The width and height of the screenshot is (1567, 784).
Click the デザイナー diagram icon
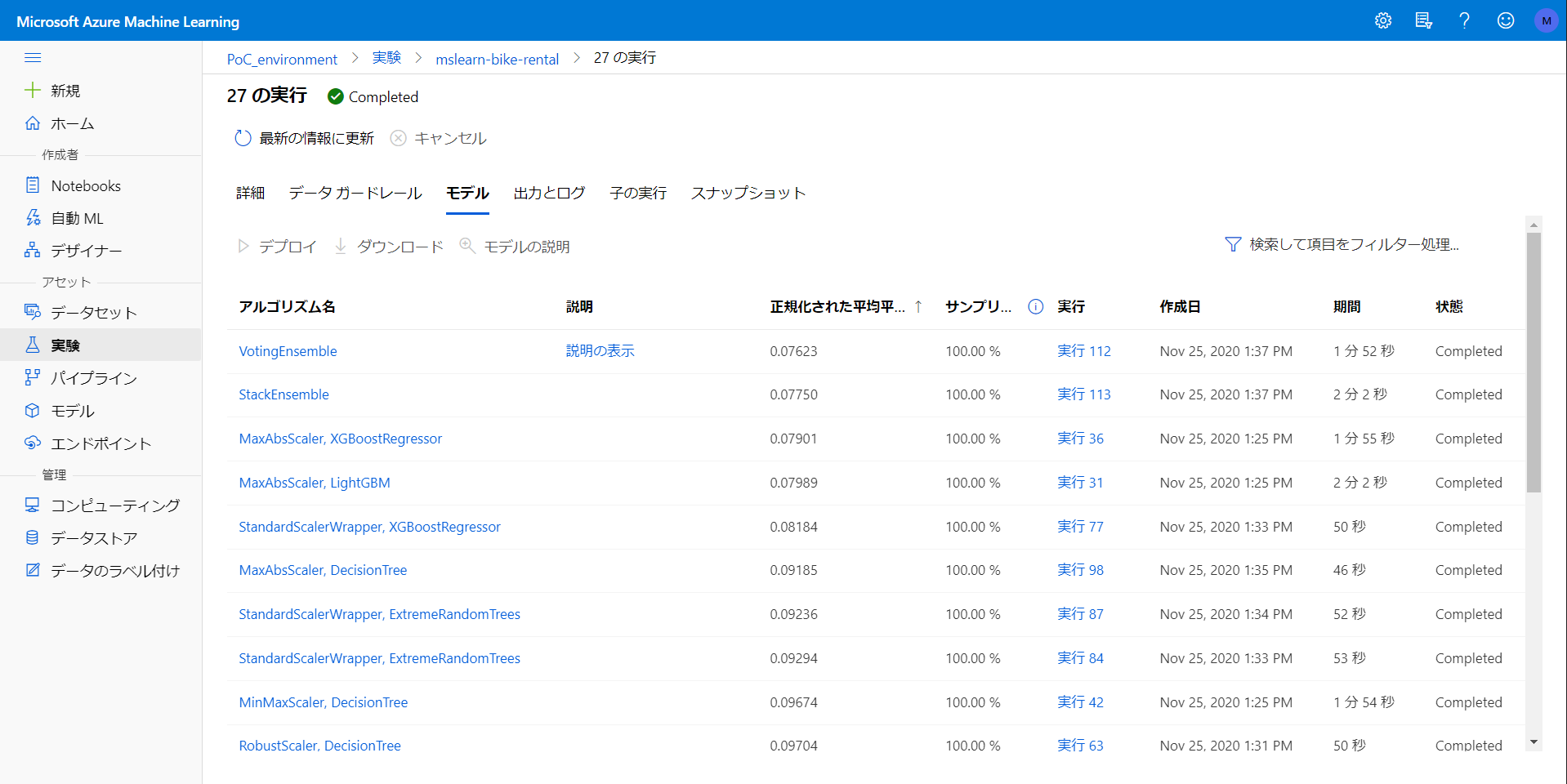click(x=33, y=250)
